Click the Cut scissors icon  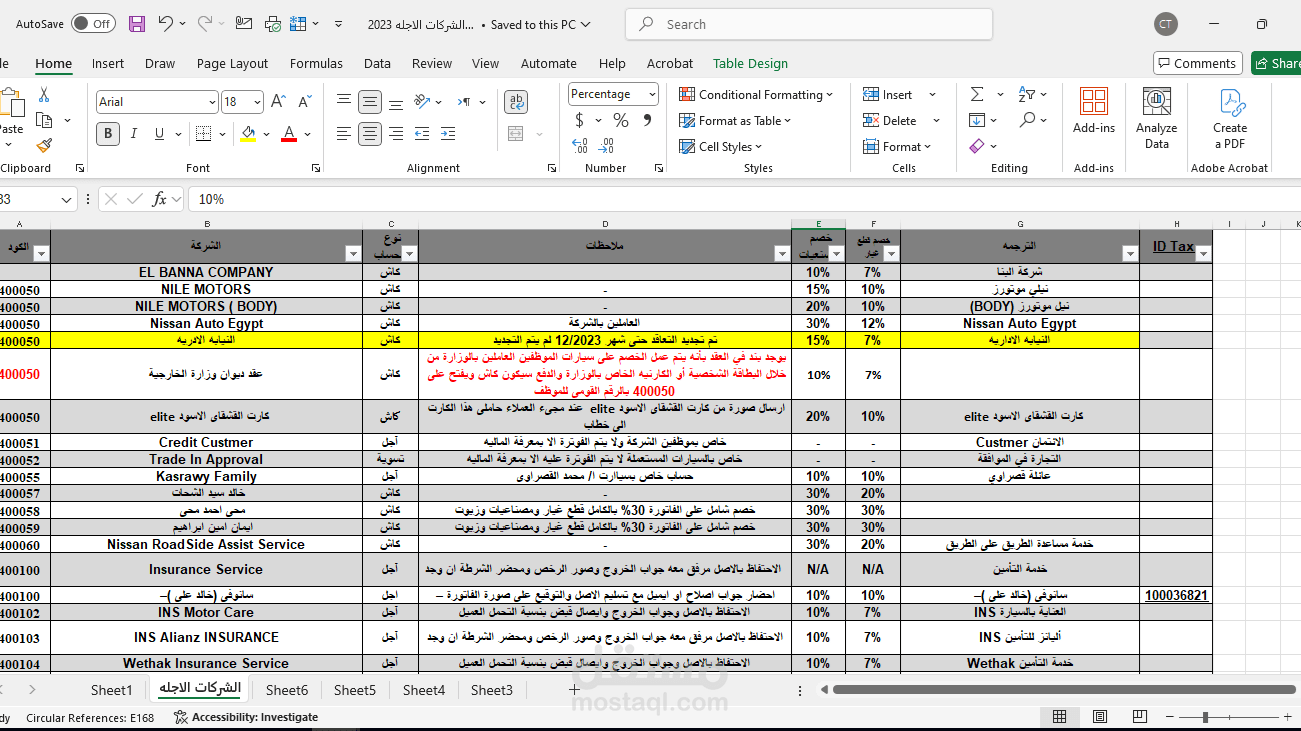[44, 95]
